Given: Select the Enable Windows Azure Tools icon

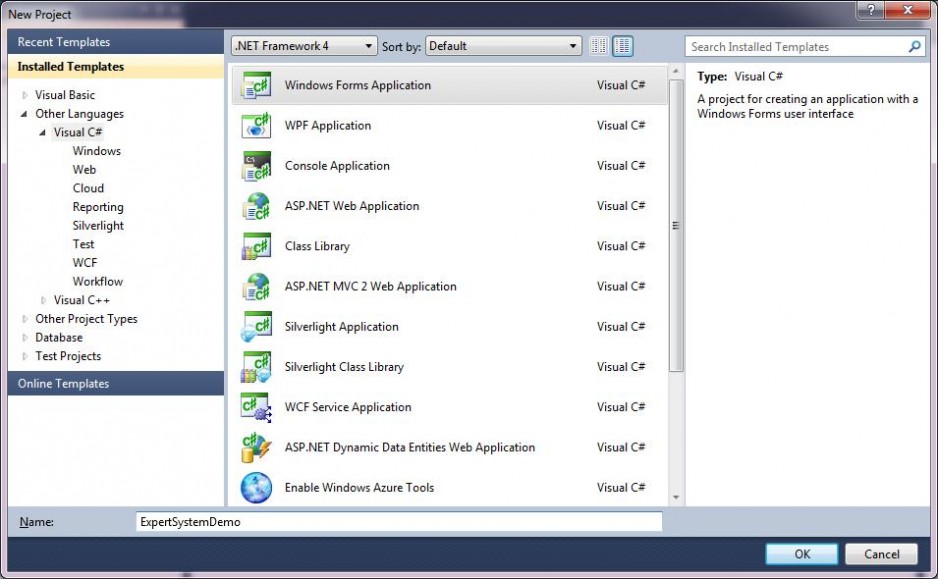Looking at the screenshot, I should click(x=256, y=487).
